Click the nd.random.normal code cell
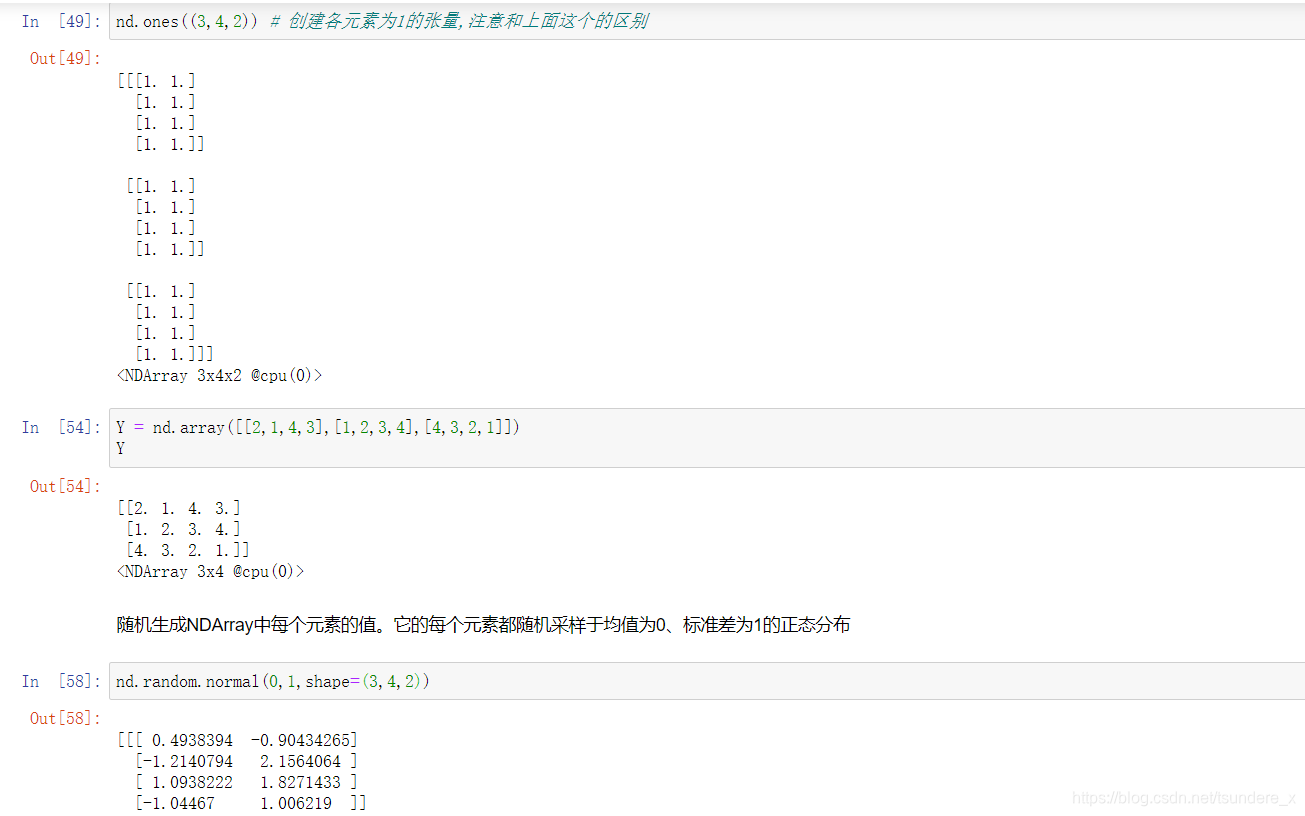The height and width of the screenshot is (816, 1305). click(x=706, y=681)
